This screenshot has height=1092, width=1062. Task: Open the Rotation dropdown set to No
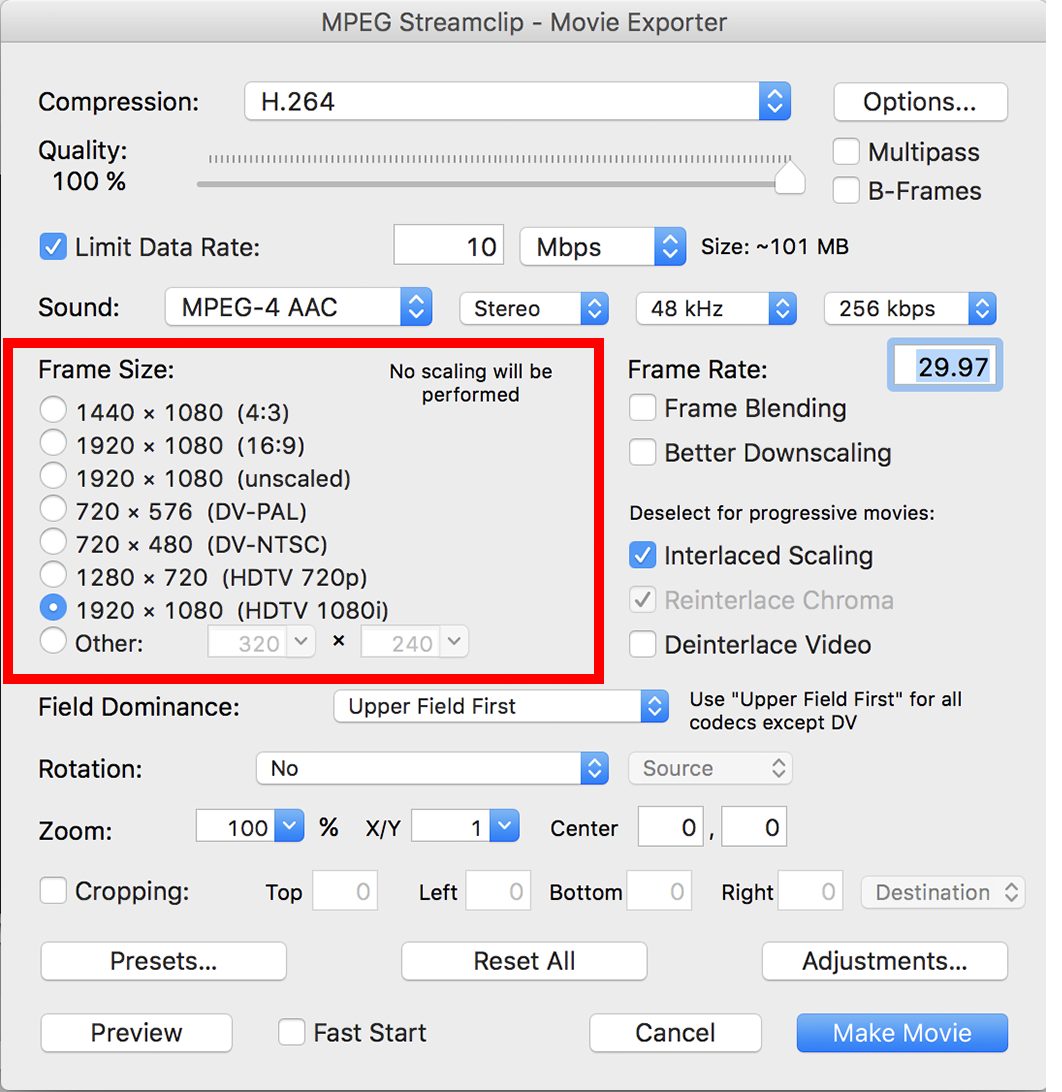432,768
